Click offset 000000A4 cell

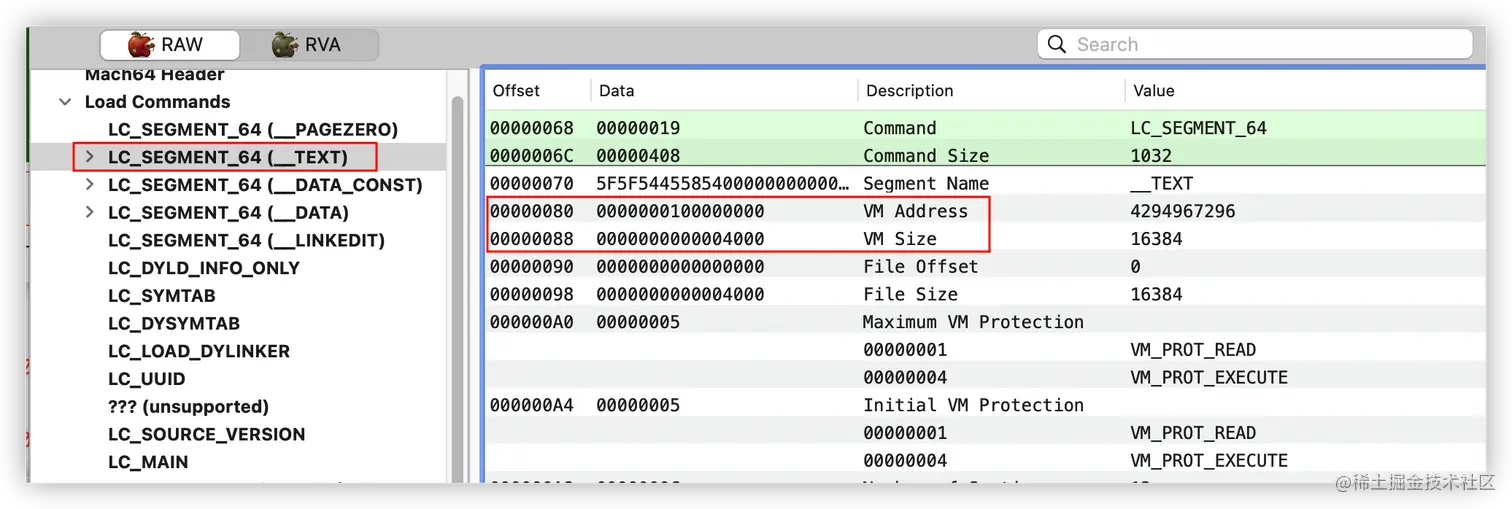[531, 405]
